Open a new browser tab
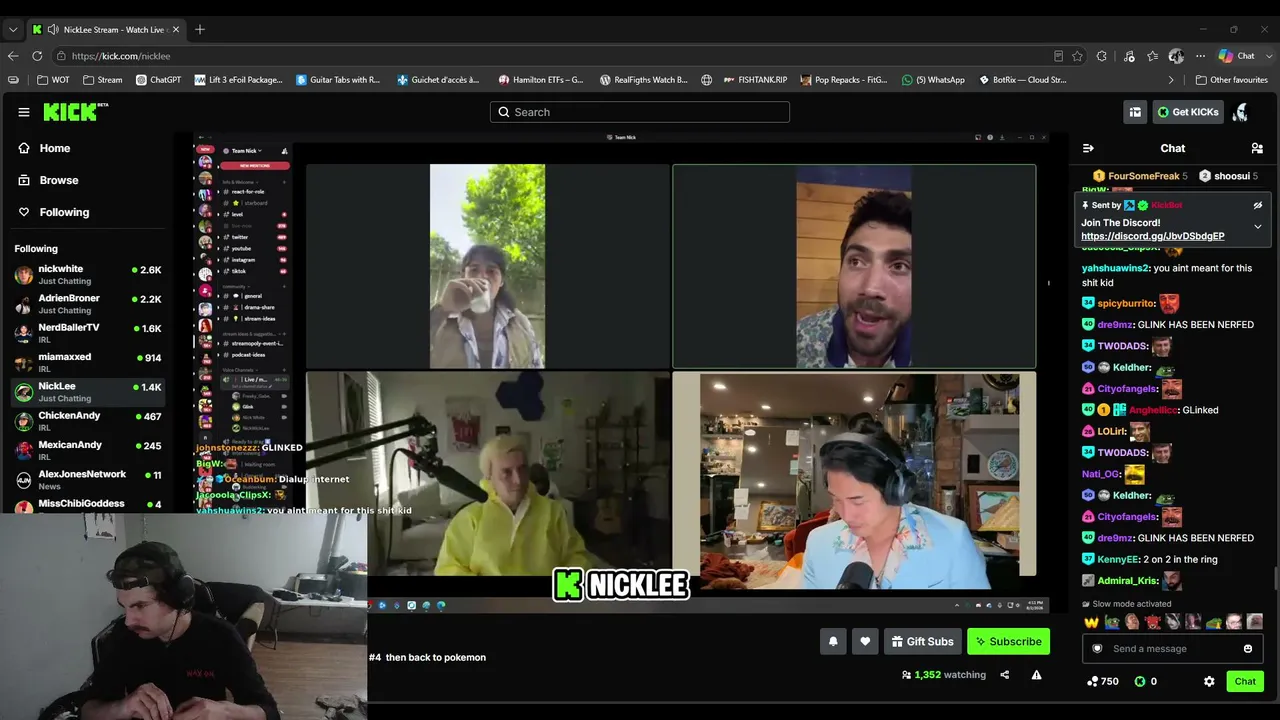1280x720 pixels. (x=200, y=30)
